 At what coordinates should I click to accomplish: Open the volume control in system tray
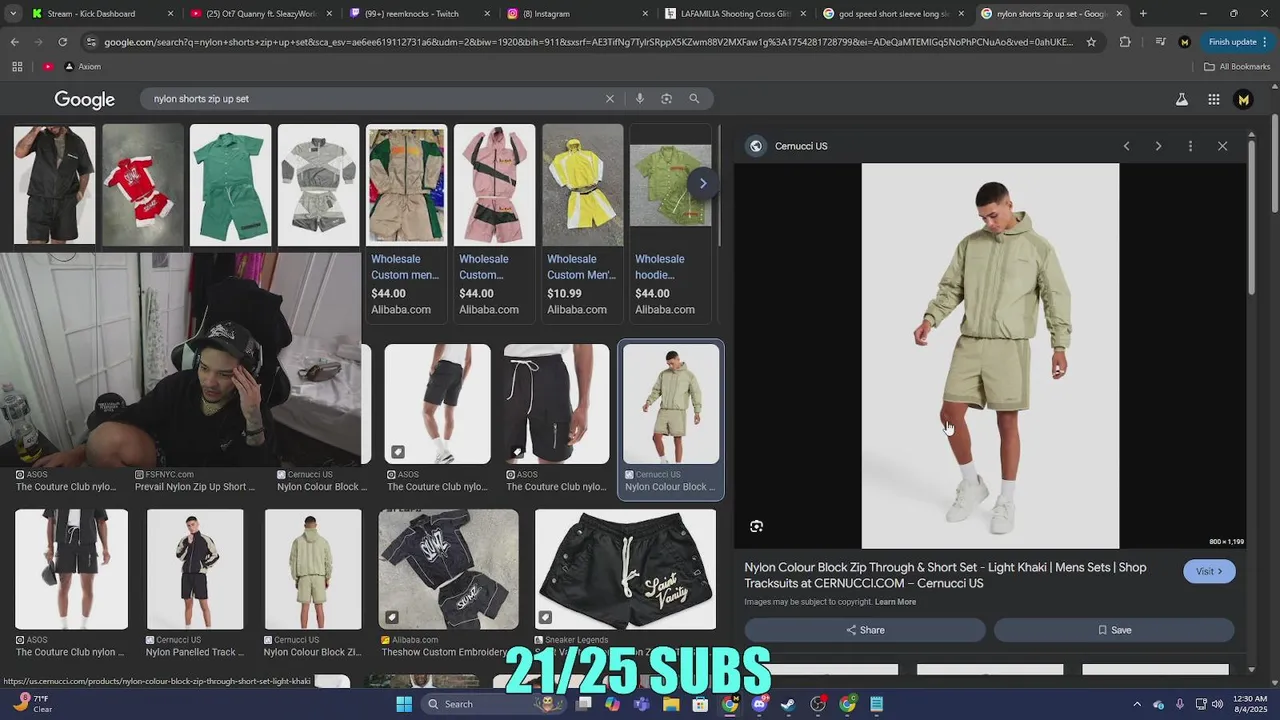(1219, 704)
